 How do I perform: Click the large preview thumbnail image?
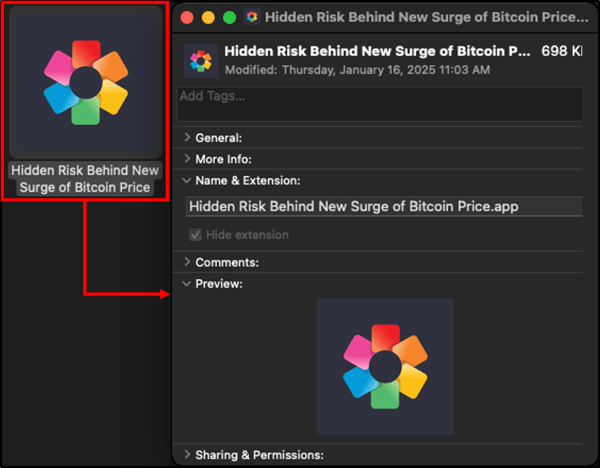click(385, 365)
